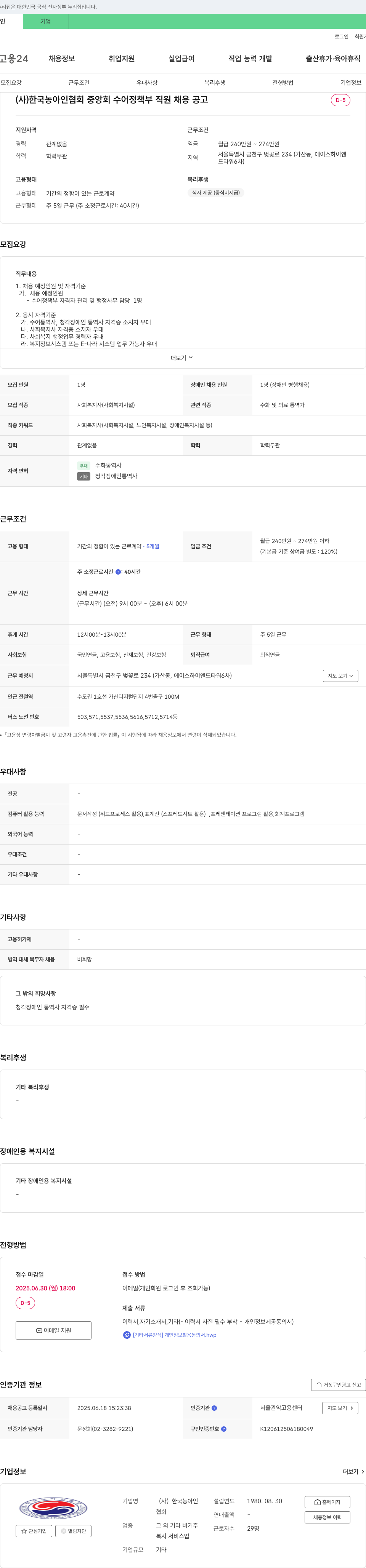Image resolution: width=366 pixels, height=1568 pixels.
Task: Open the 취업지원 menu
Action: click(122, 58)
